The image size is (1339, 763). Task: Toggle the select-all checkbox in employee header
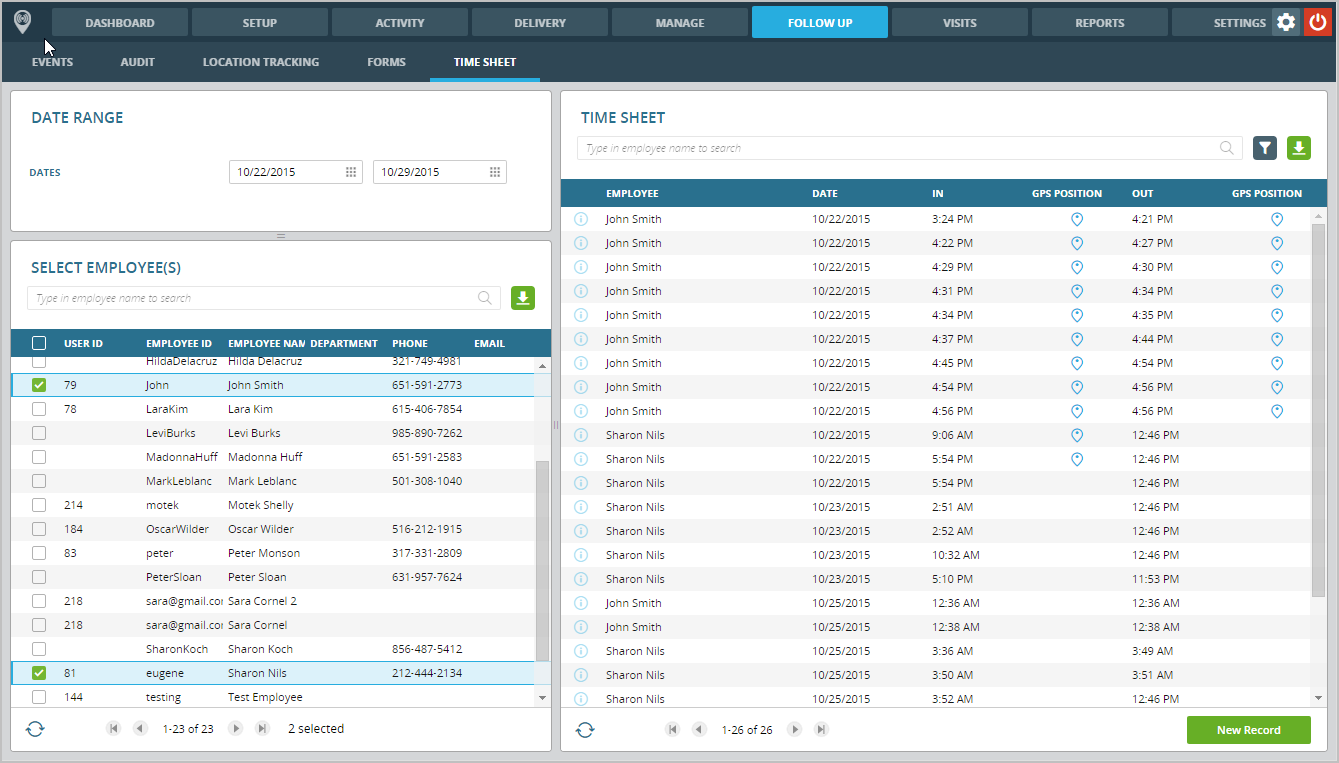[39, 343]
